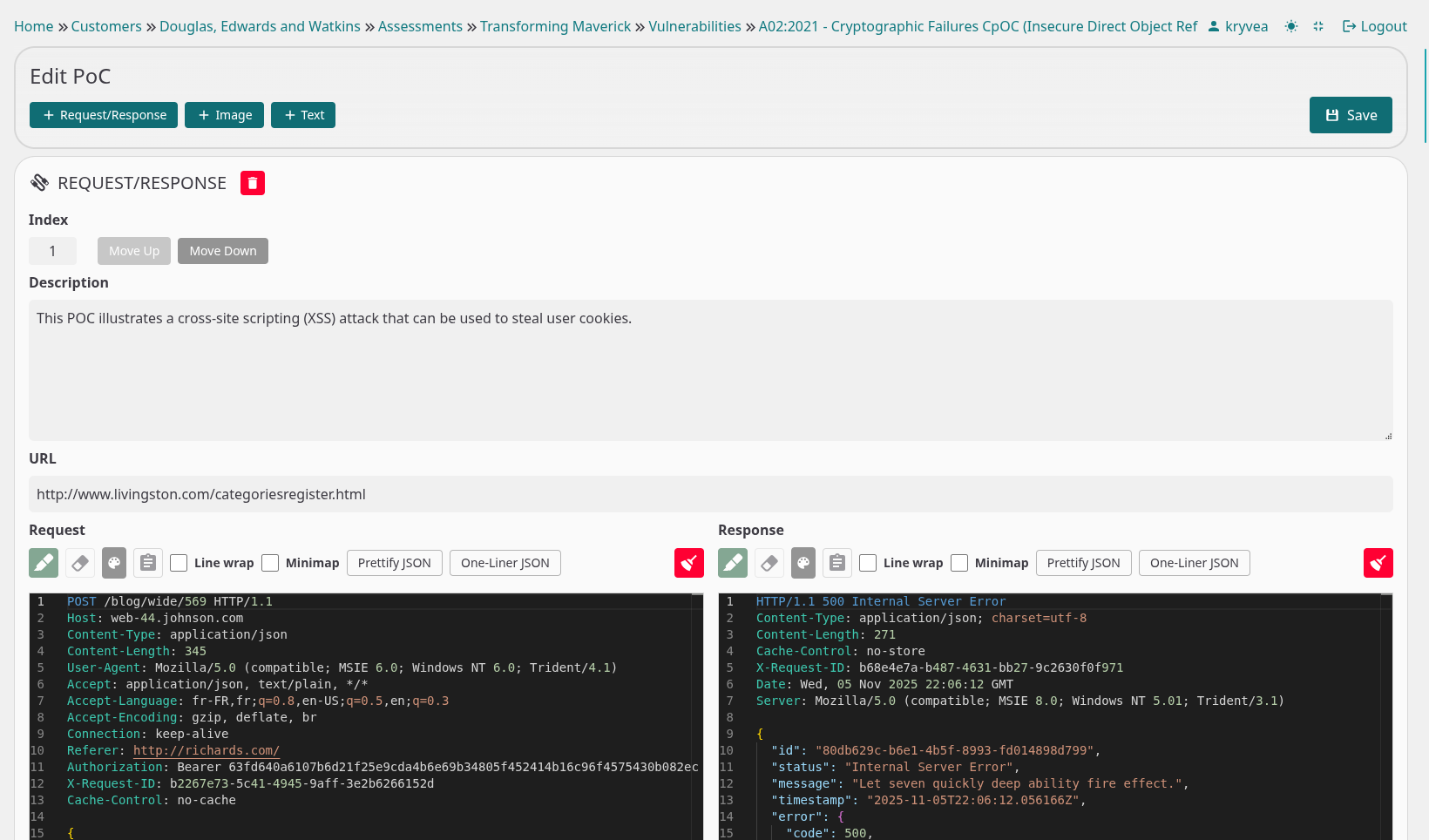Save the PoC
Image resolution: width=1429 pixels, height=840 pixels.
(x=1350, y=115)
